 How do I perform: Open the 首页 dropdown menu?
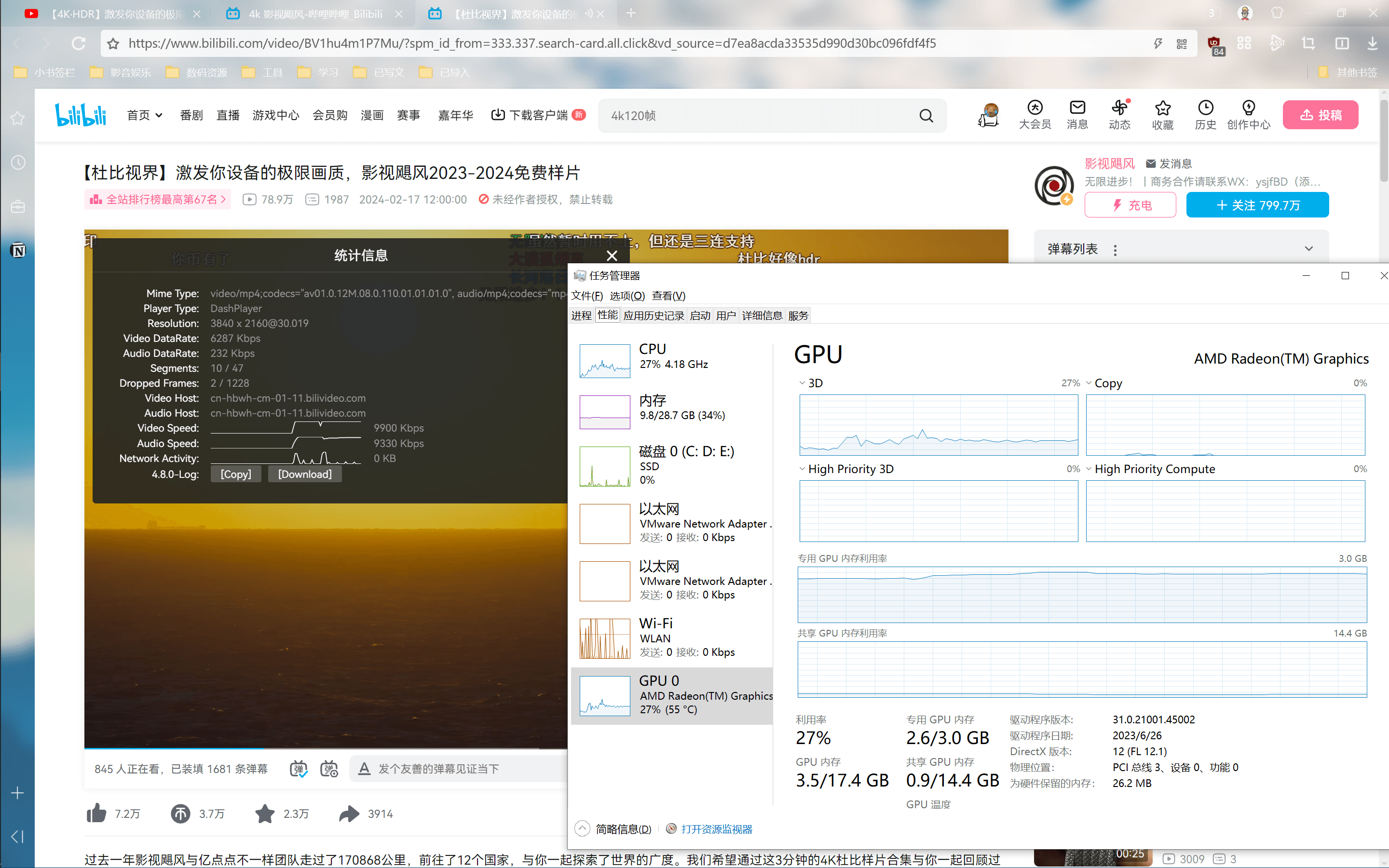point(145,115)
